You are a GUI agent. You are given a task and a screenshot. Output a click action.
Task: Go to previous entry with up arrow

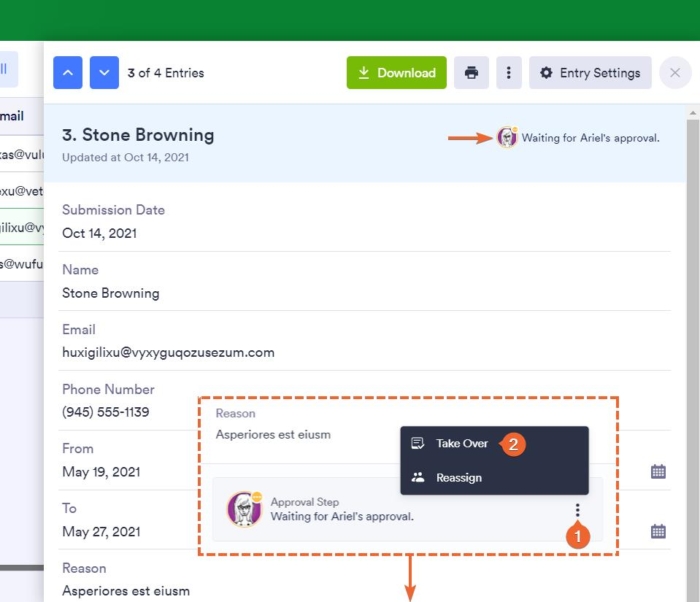(68, 73)
